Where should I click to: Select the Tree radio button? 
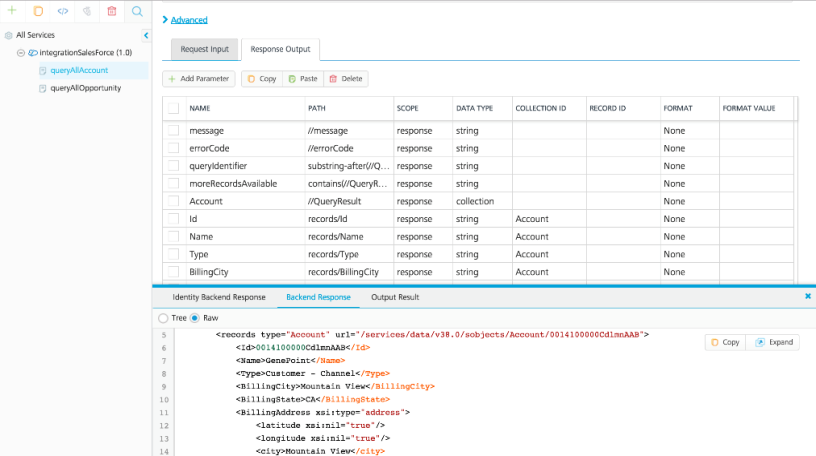pyautogui.click(x=163, y=318)
